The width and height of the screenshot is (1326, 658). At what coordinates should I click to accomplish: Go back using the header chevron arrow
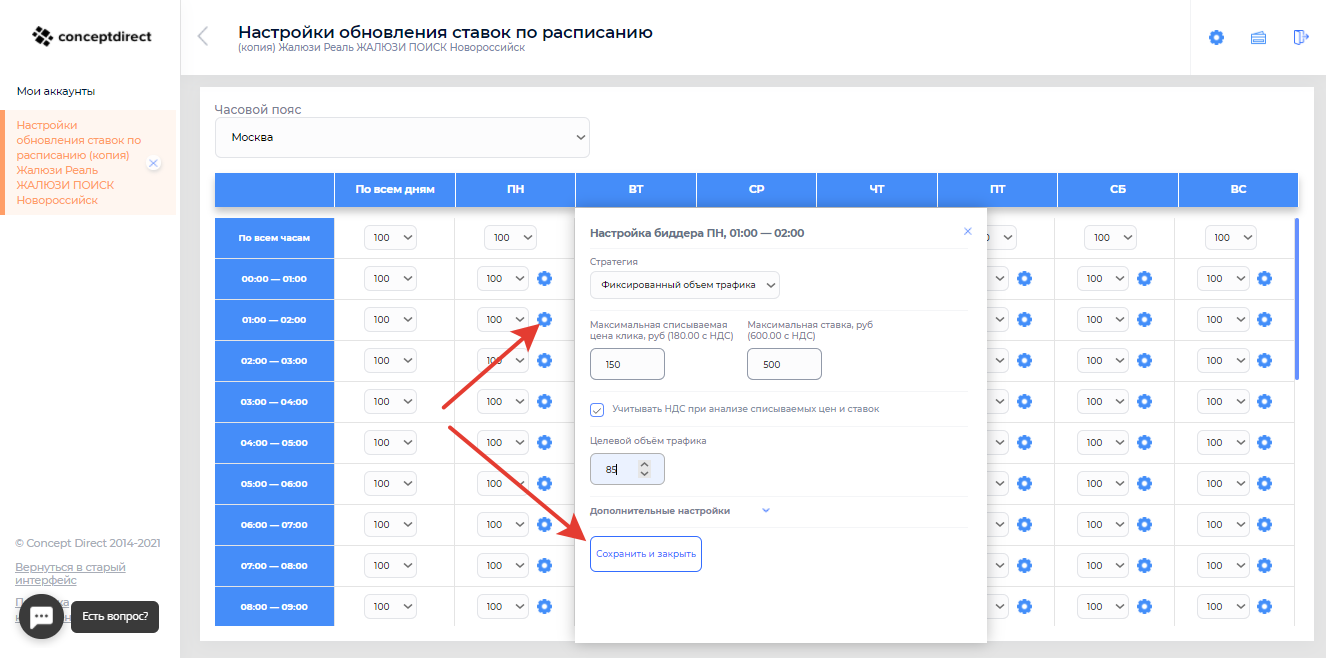coord(203,37)
